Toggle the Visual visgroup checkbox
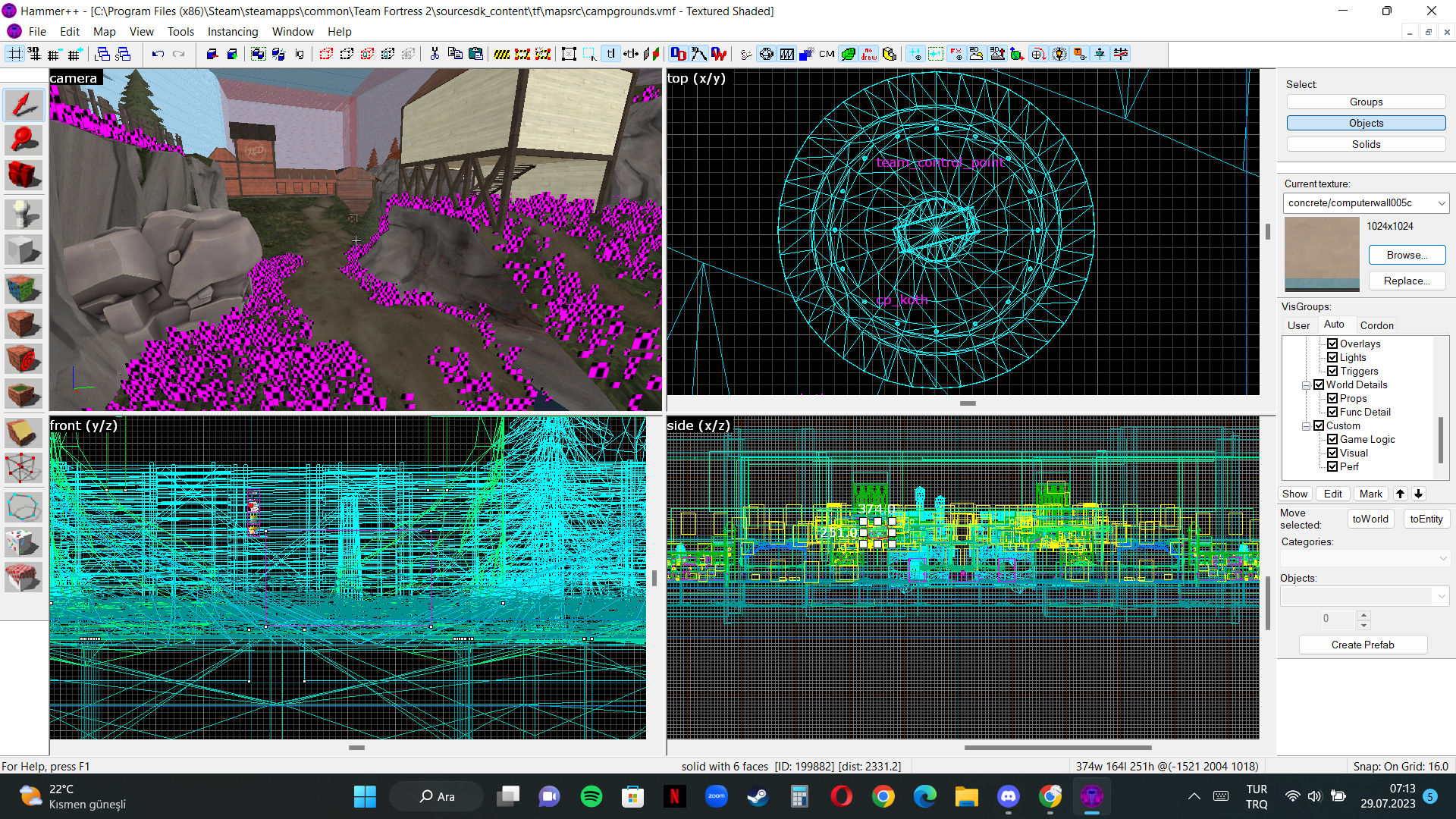 [1332, 453]
